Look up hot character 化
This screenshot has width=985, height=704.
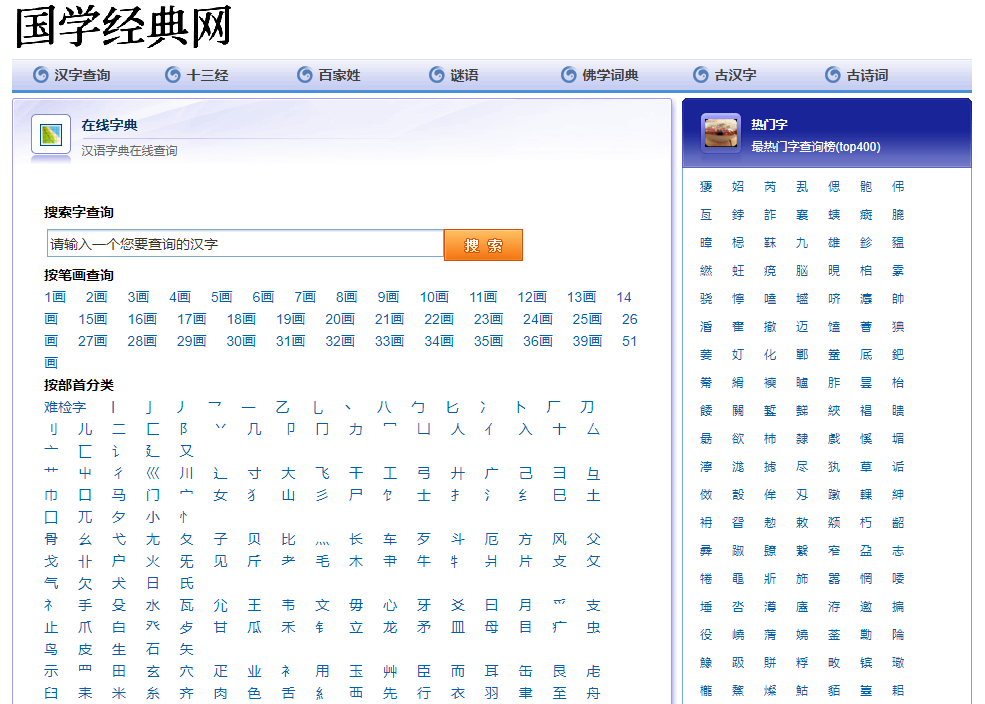point(770,354)
